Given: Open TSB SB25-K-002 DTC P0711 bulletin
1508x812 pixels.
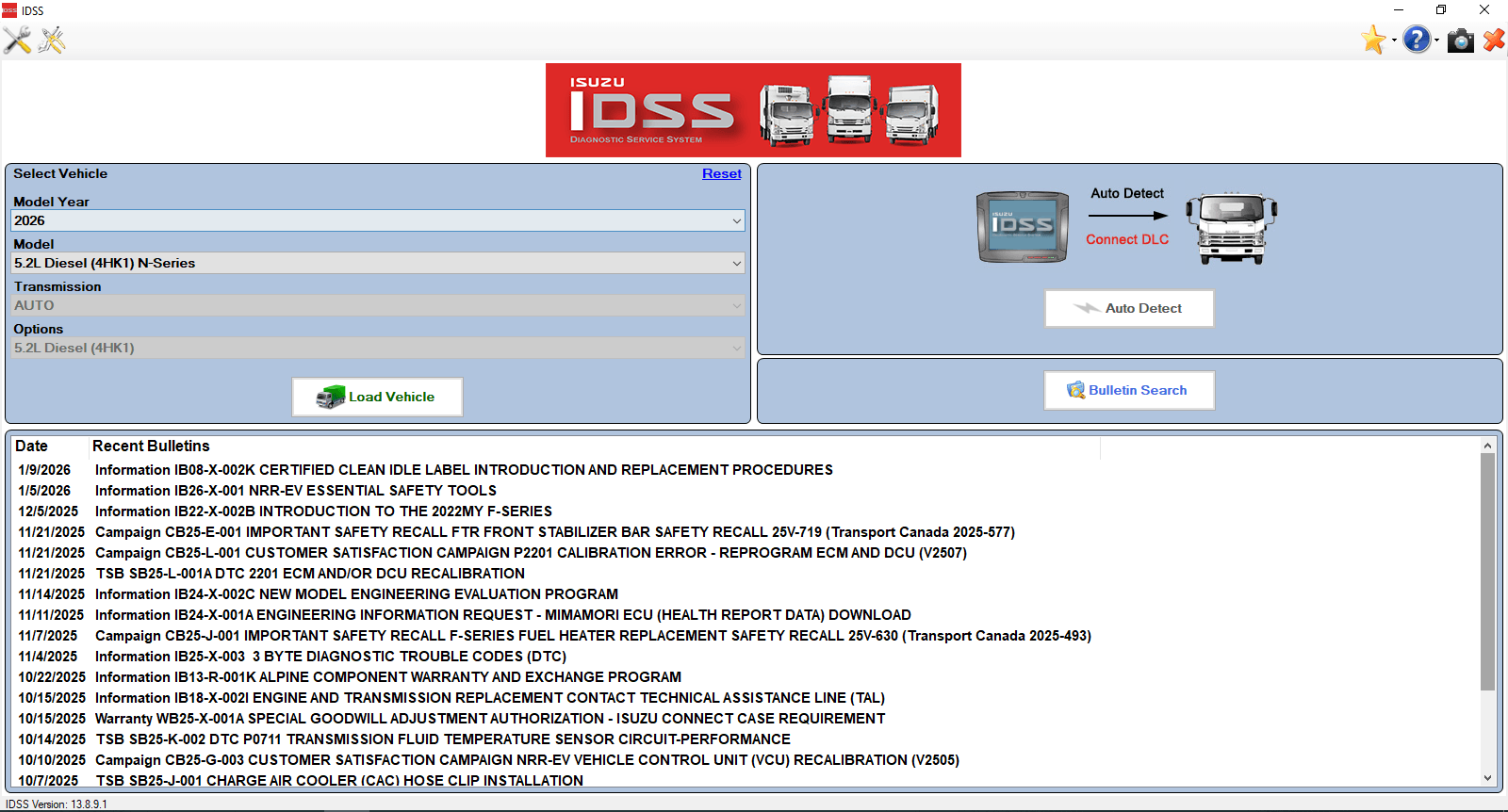Looking at the screenshot, I should coord(443,739).
